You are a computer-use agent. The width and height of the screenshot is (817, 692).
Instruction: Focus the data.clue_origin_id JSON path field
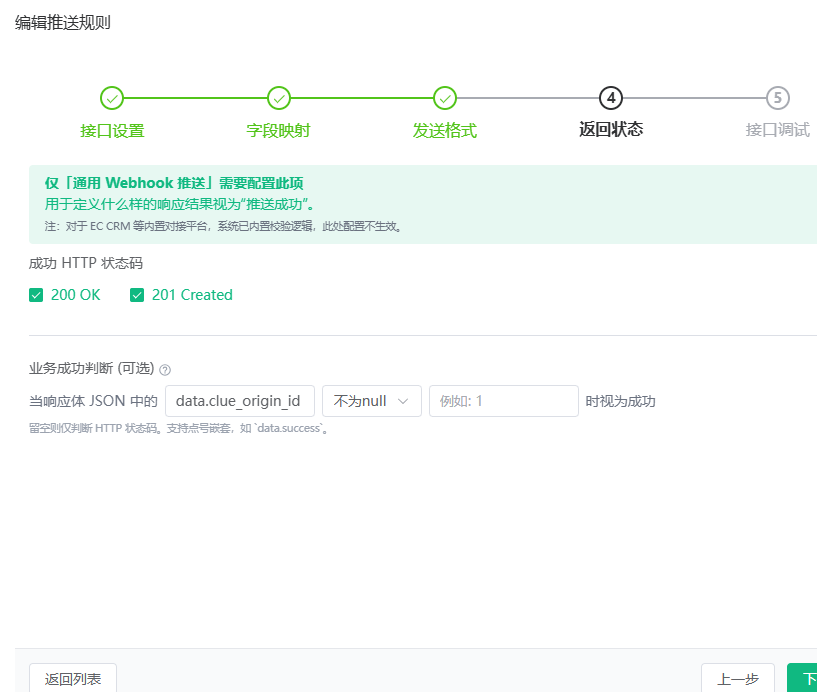click(240, 401)
